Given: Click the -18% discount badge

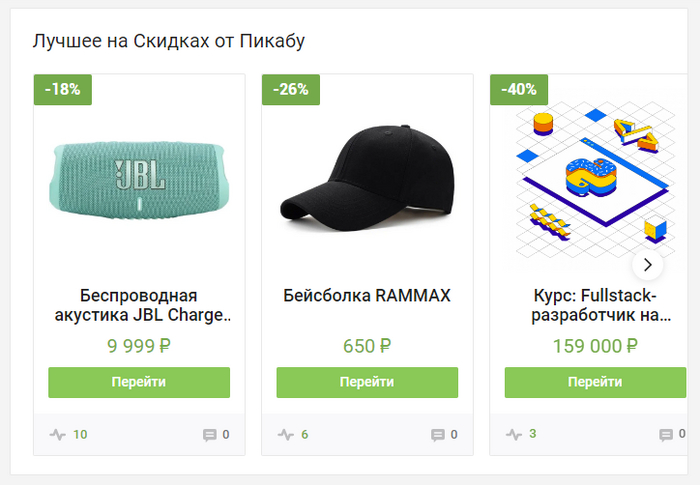Looking at the screenshot, I should tap(63, 89).
